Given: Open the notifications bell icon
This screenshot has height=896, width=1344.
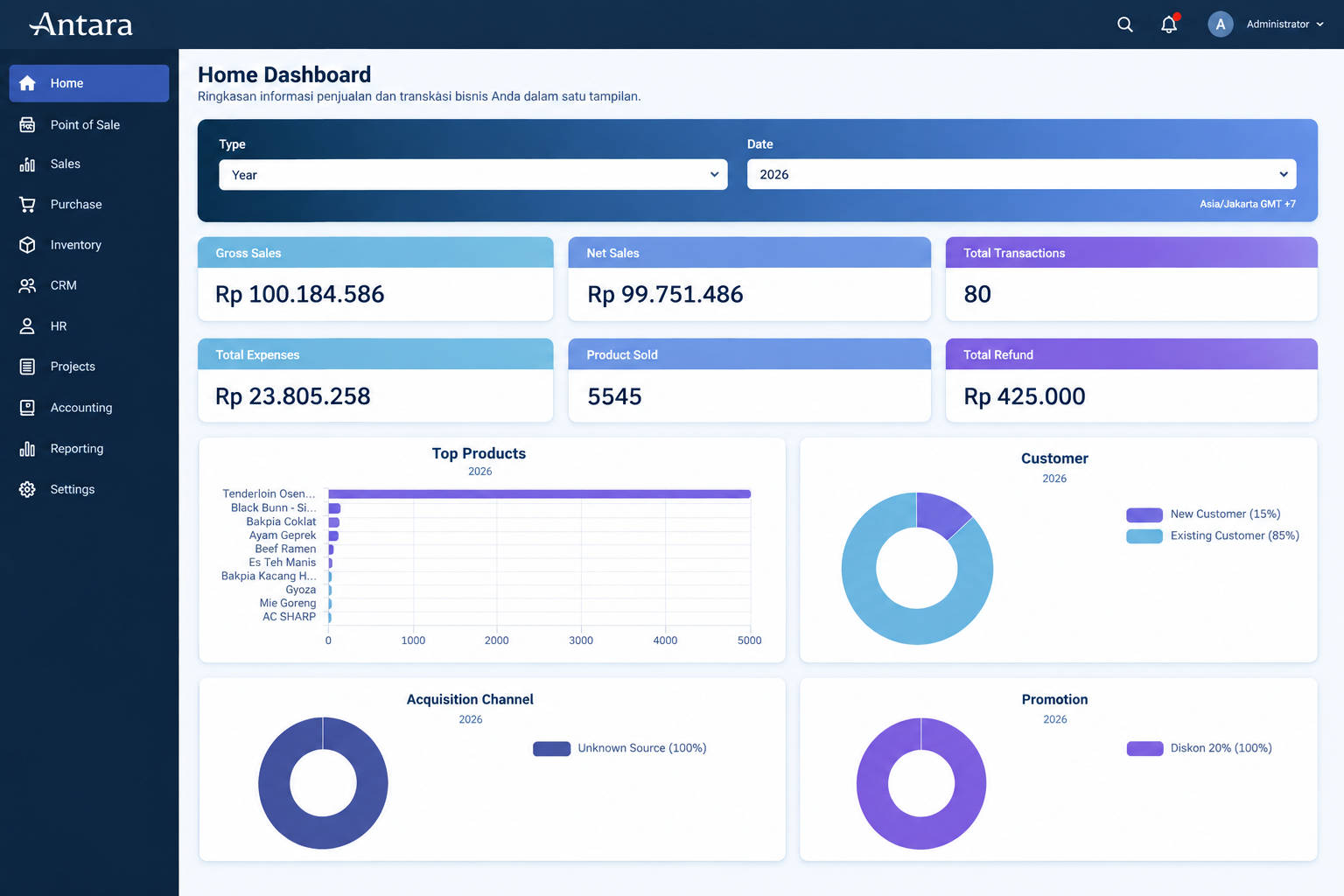Looking at the screenshot, I should 1169,24.
